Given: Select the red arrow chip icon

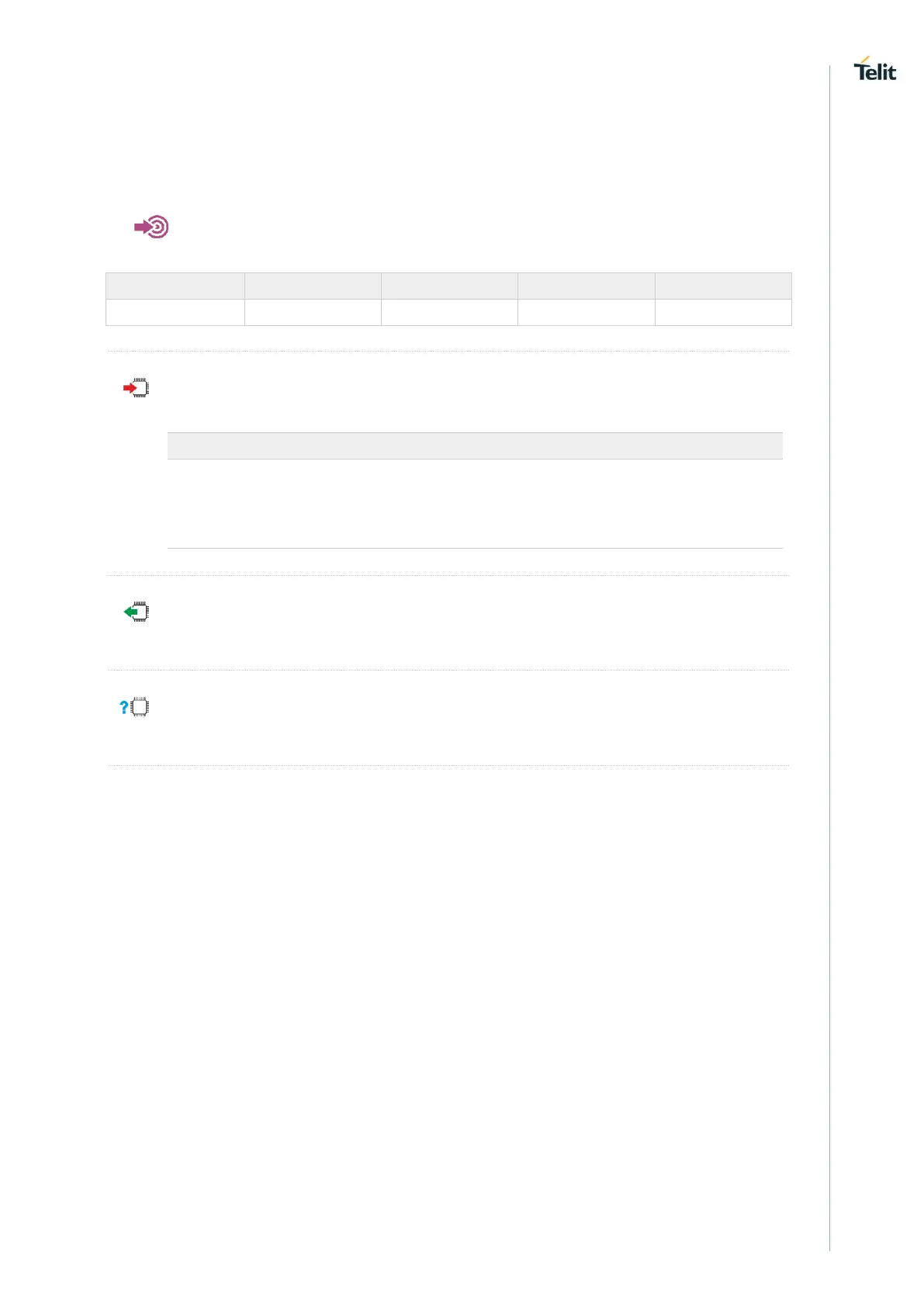Looking at the screenshot, I should (x=137, y=388).
